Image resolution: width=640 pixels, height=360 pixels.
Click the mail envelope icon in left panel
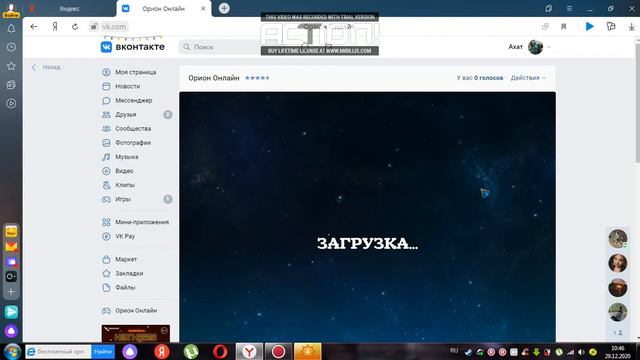point(11,247)
